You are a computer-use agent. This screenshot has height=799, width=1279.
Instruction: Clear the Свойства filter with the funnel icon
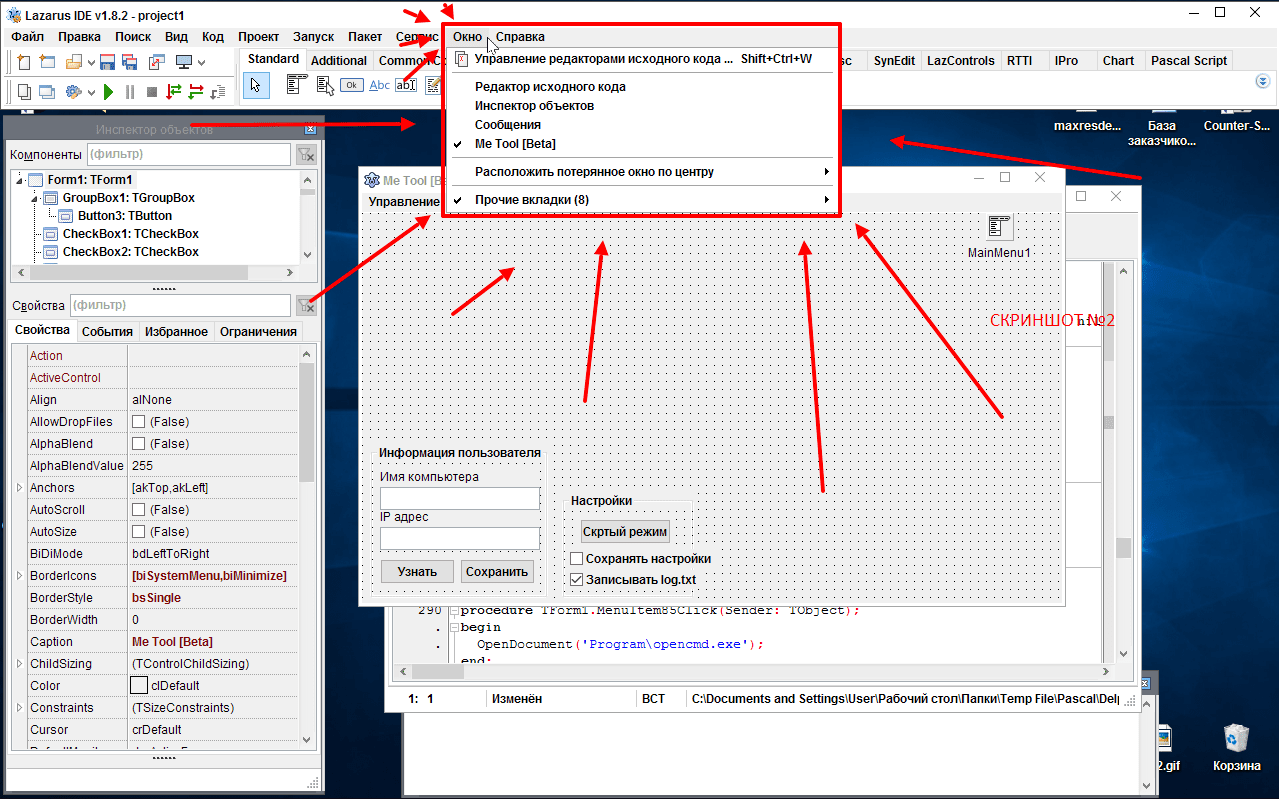pyautogui.click(x=306, y=305)
